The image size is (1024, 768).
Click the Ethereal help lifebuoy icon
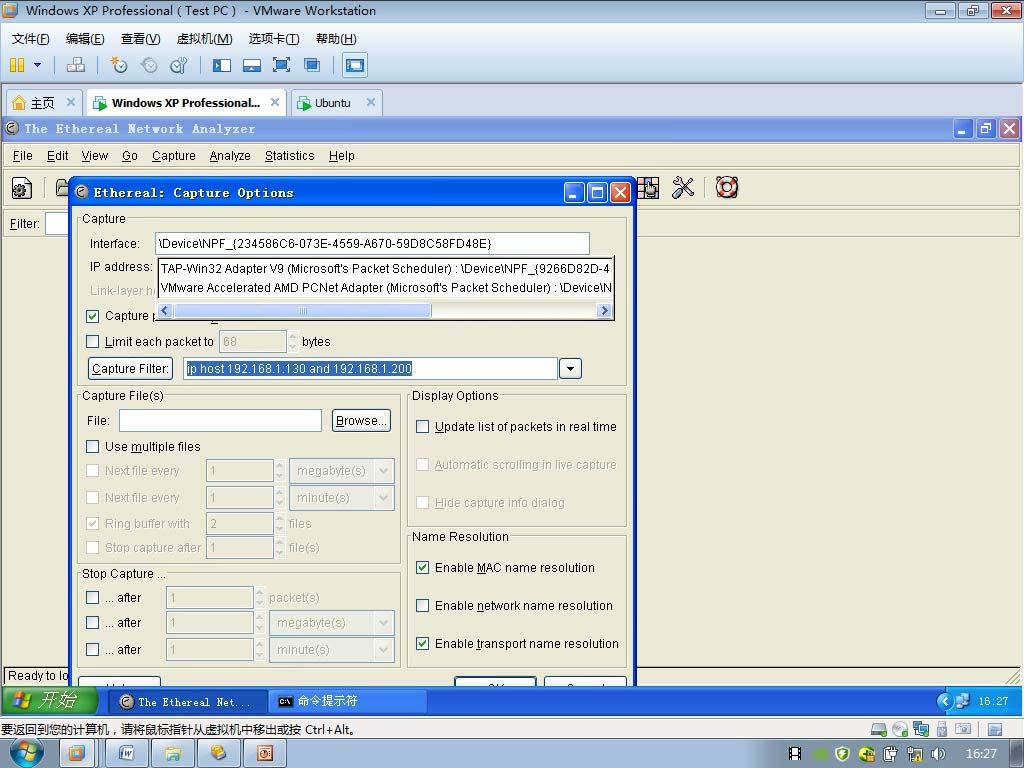coord(726,187)
